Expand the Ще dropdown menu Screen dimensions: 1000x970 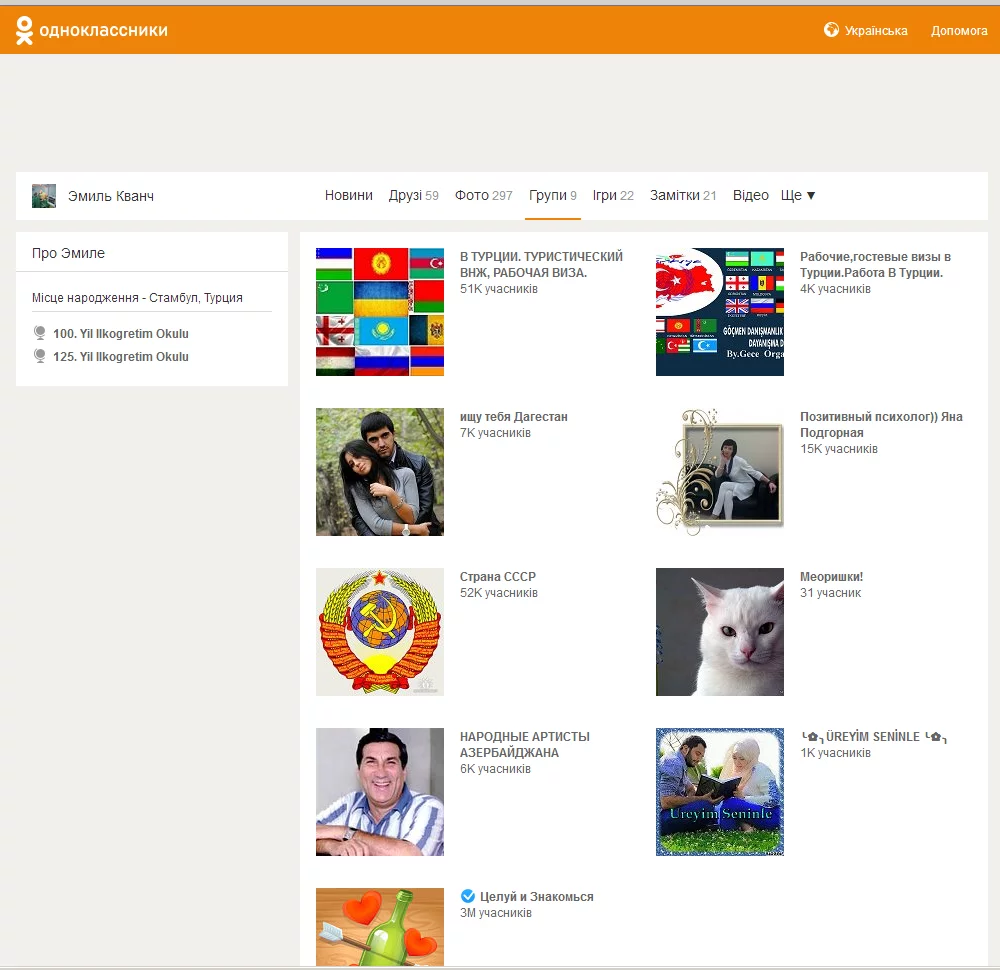pyautogui.click(x=798, y=196)
